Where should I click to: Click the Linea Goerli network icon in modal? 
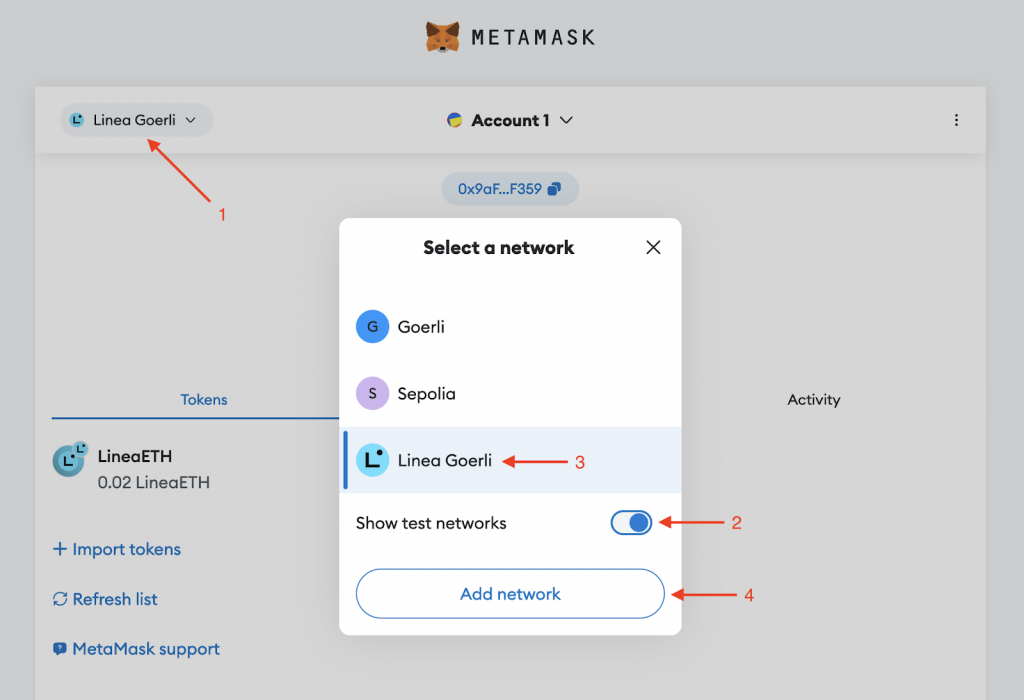click(x=371, y=460)
